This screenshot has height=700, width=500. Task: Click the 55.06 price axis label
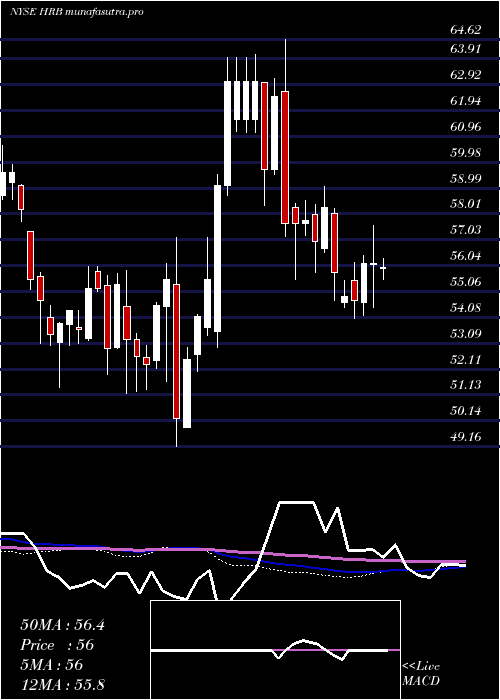tap(466, 282)
